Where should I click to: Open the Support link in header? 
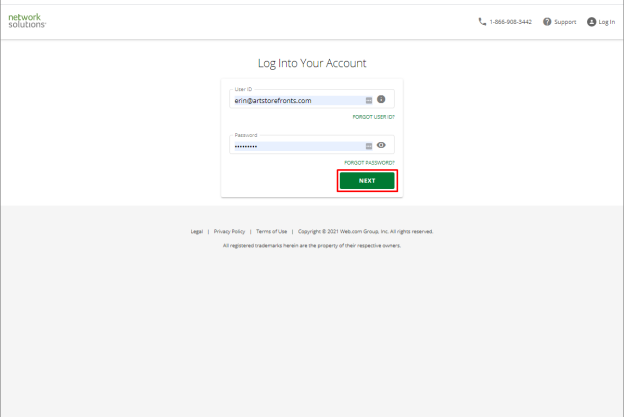pyautogui.click(x=565, y=22)
